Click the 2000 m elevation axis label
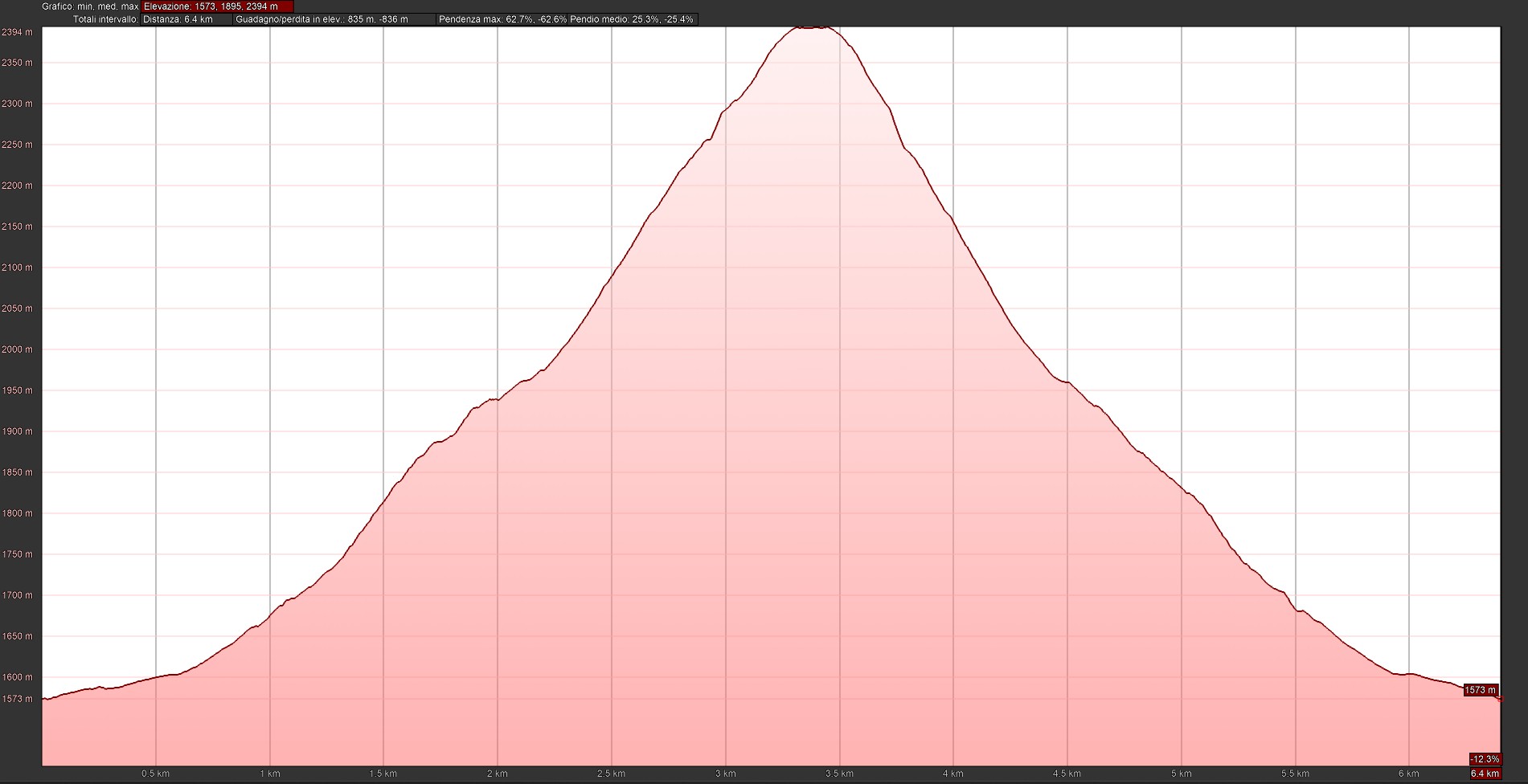Image resolution: width=1528 pixels, height=784 pixels. click(x=17, y=349)
